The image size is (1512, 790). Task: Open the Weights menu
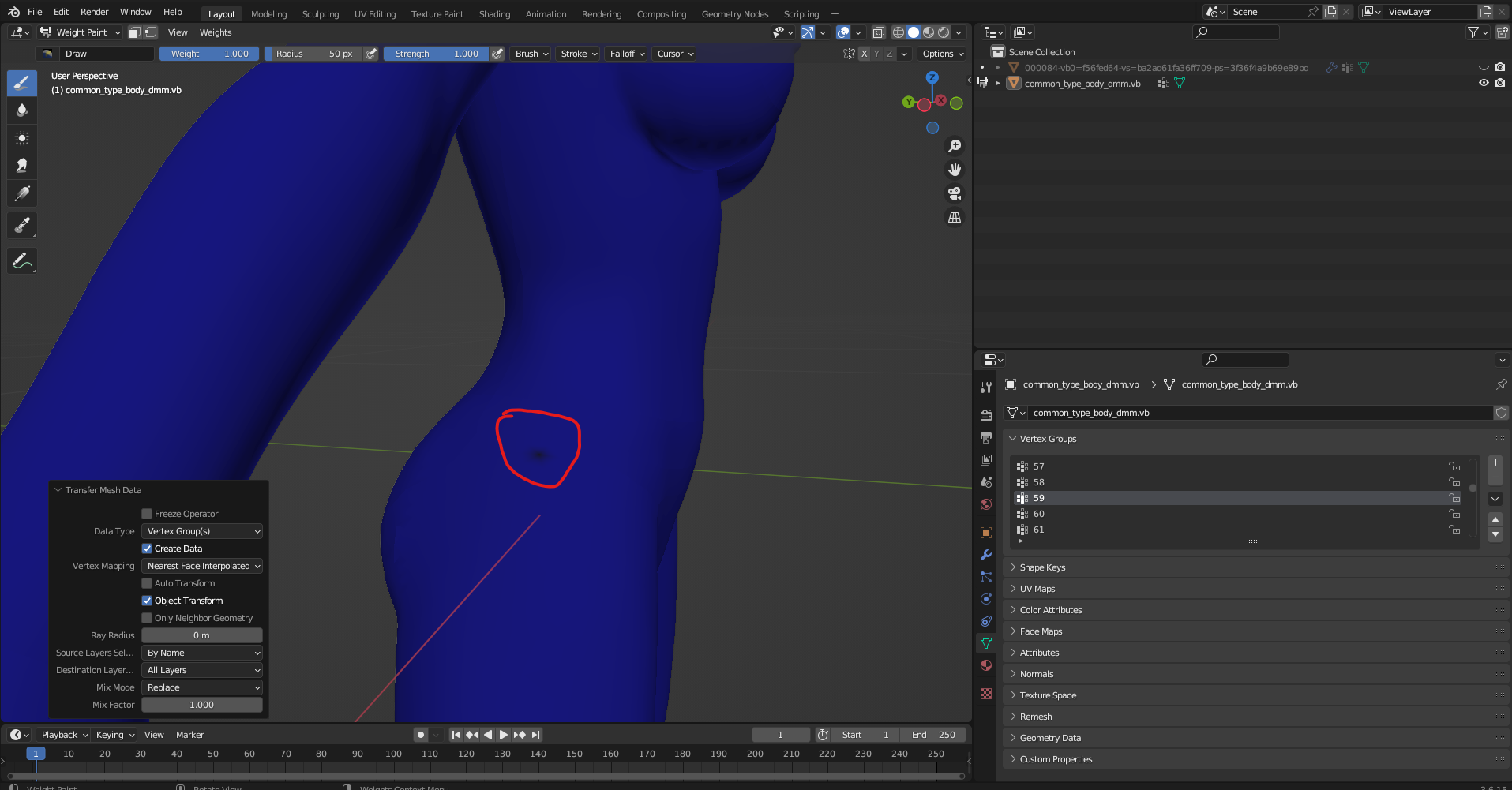click(x=216, y=32)
